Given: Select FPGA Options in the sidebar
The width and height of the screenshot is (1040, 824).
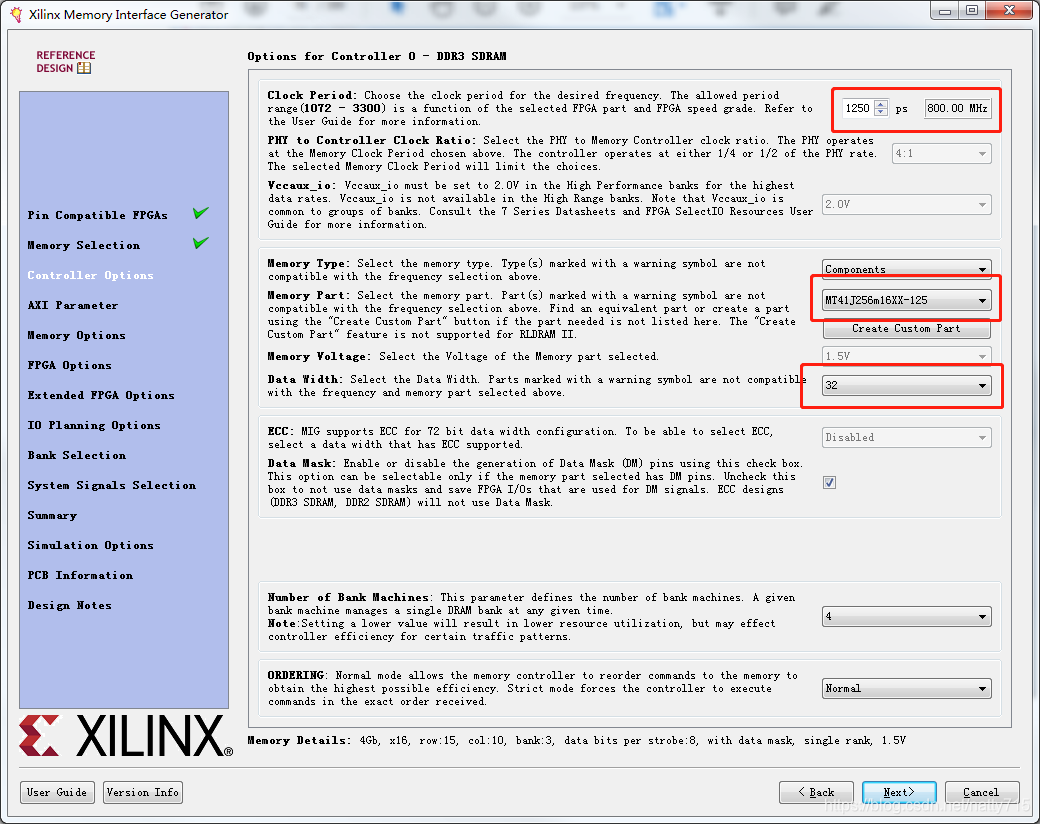Looking at the screenshot, I should click(70, 365).
